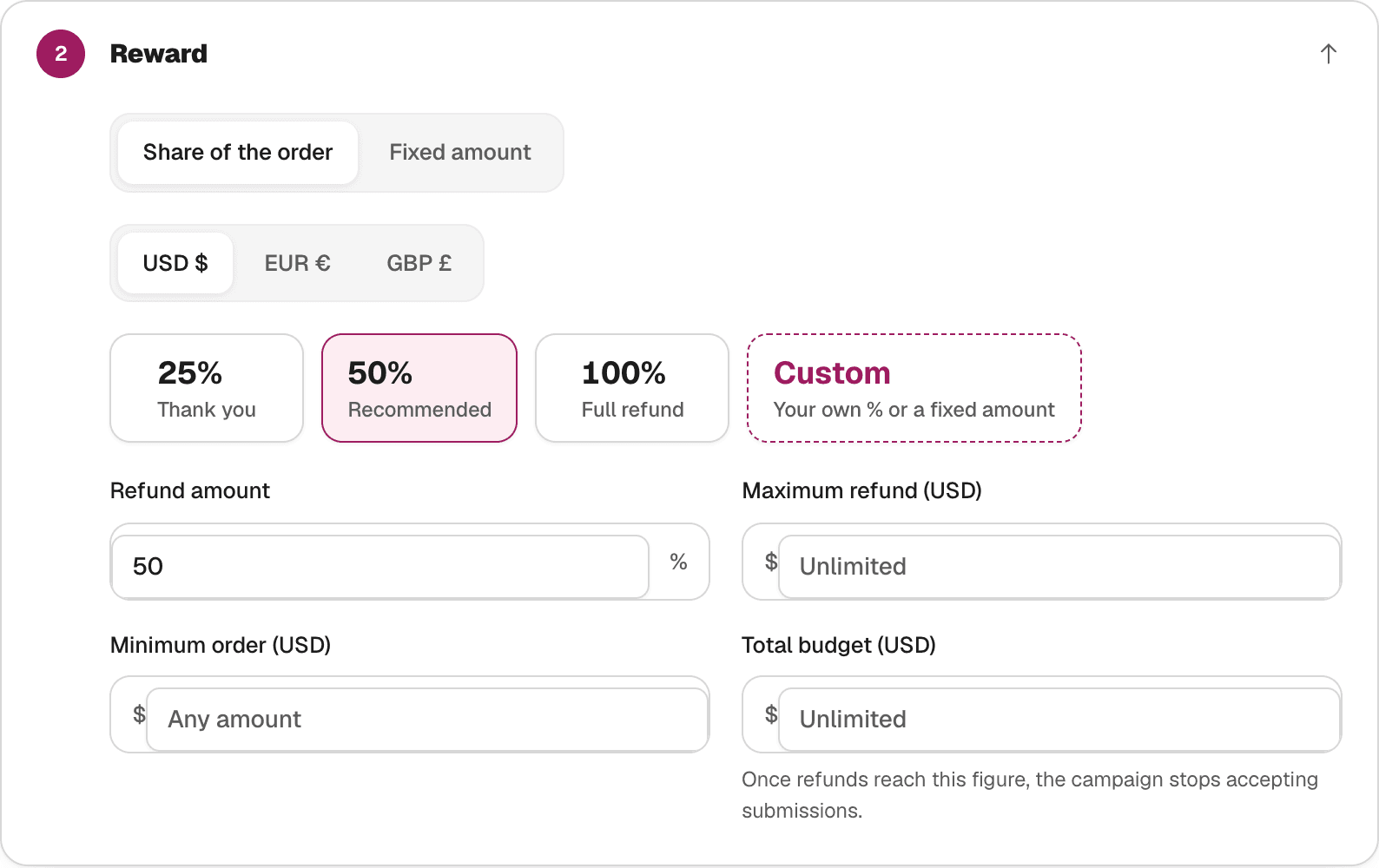The width and height of the screenshot is (1379, 868).
Task: Click the Reward section heading
Action: [159, 54]
